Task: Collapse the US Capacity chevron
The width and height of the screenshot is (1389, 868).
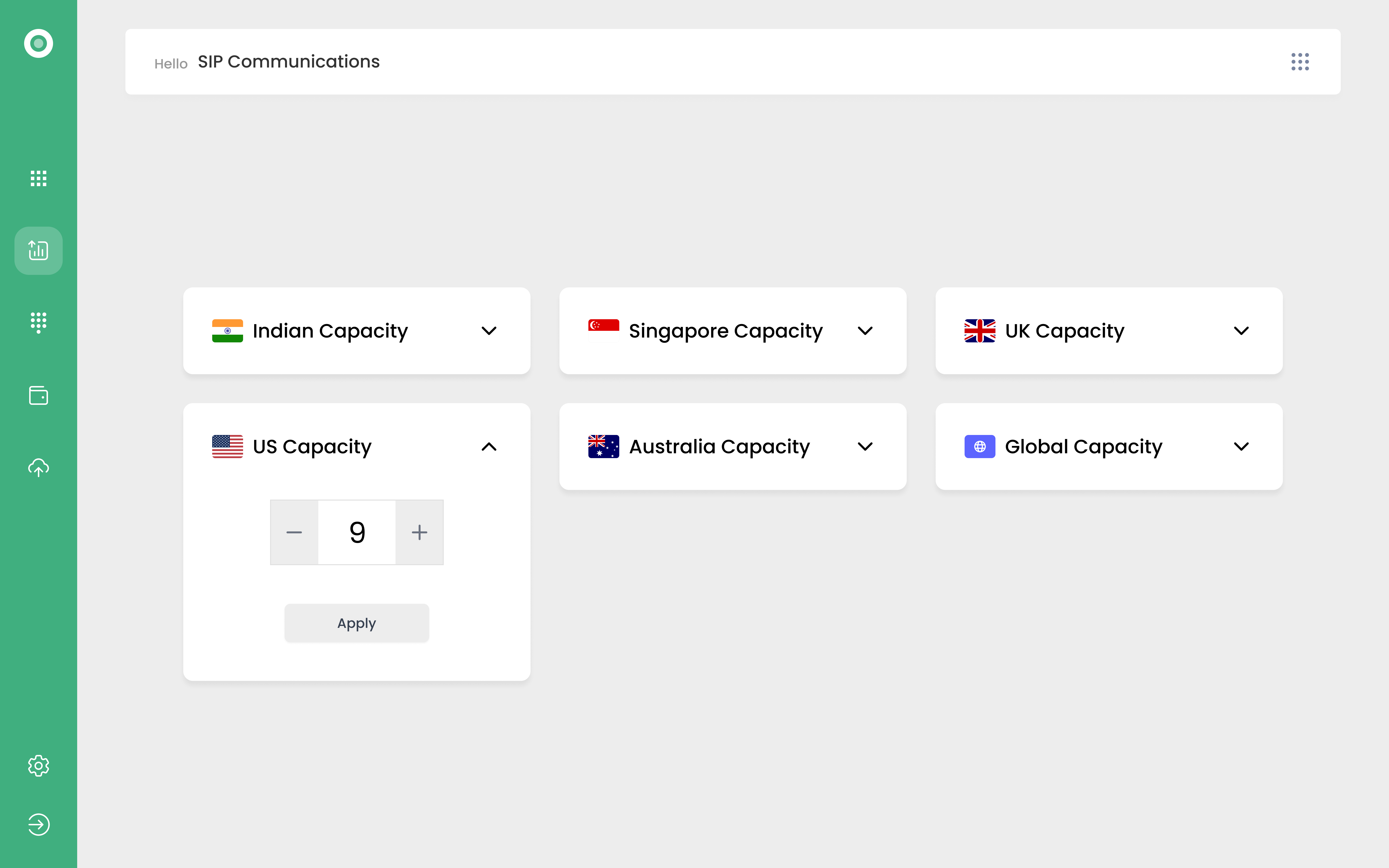Action: tap(489, 447)
